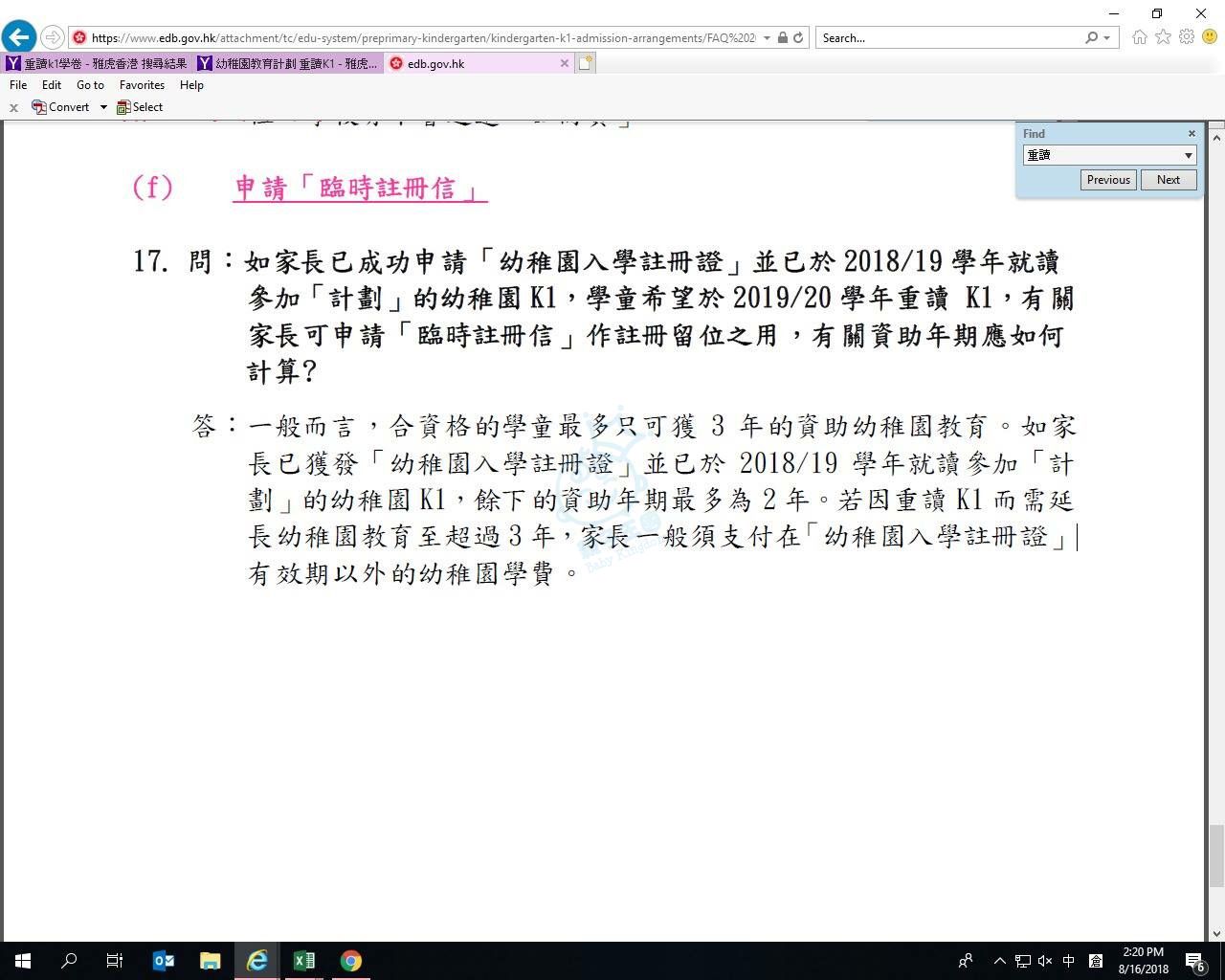This screenshot has width=1225, height=980.
Task: Click the Next button in Find panel
Action: pos(1168,180)
